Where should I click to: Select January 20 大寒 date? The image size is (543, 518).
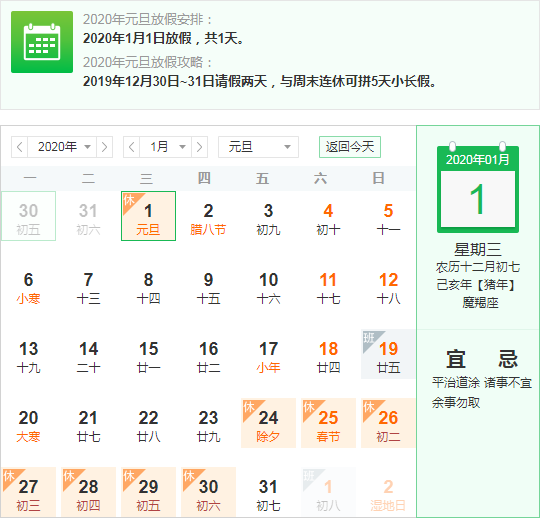pyautogui.click(x=28, y=423)
